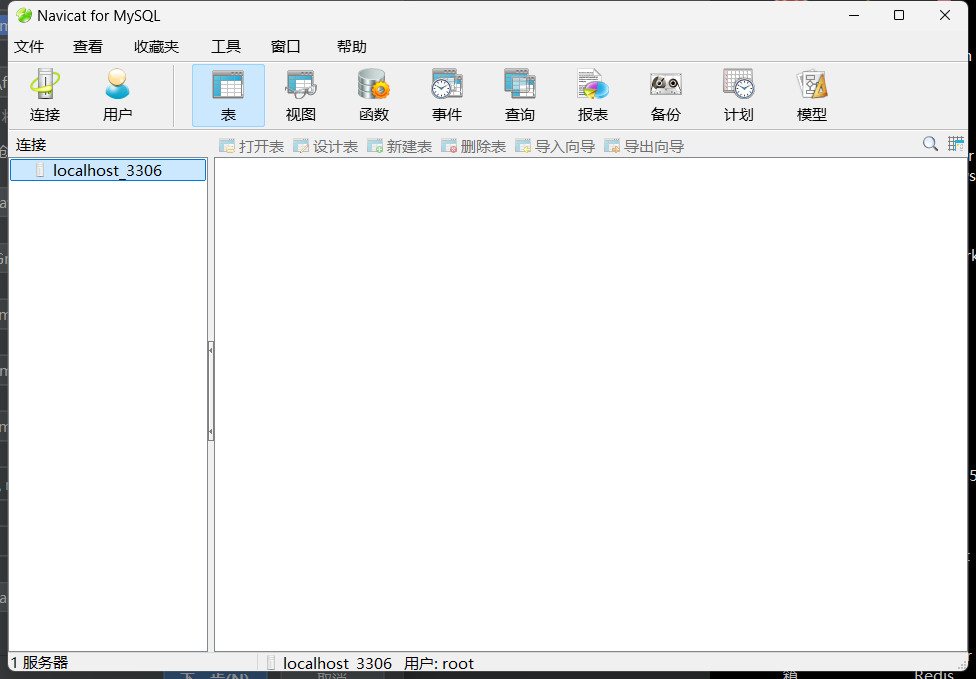Image resolution: width=976 pixels, height=679 pixels.
Task: Open the 文件 (File) menu
Action: (x=29, y=47)
